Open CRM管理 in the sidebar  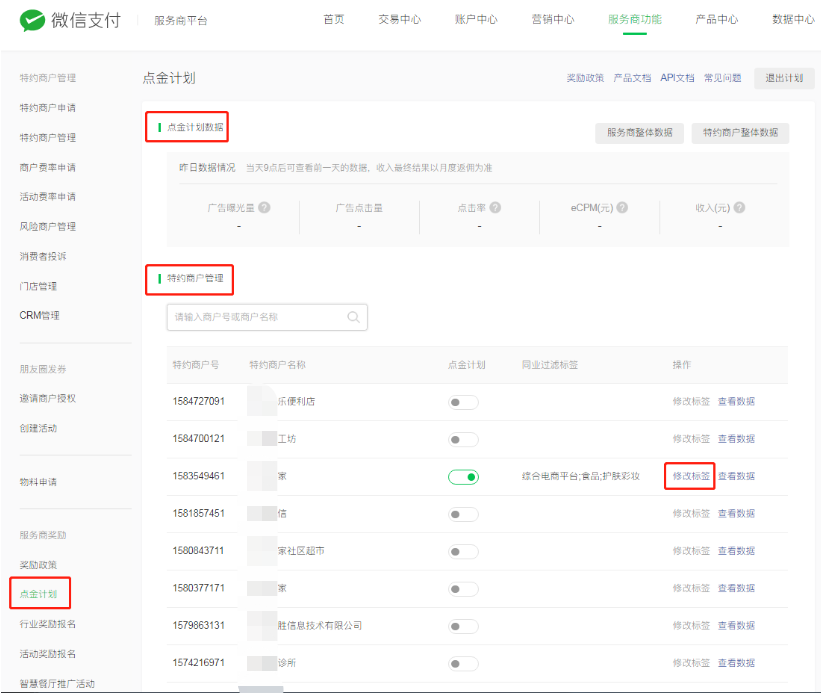(x=39, y=316)
